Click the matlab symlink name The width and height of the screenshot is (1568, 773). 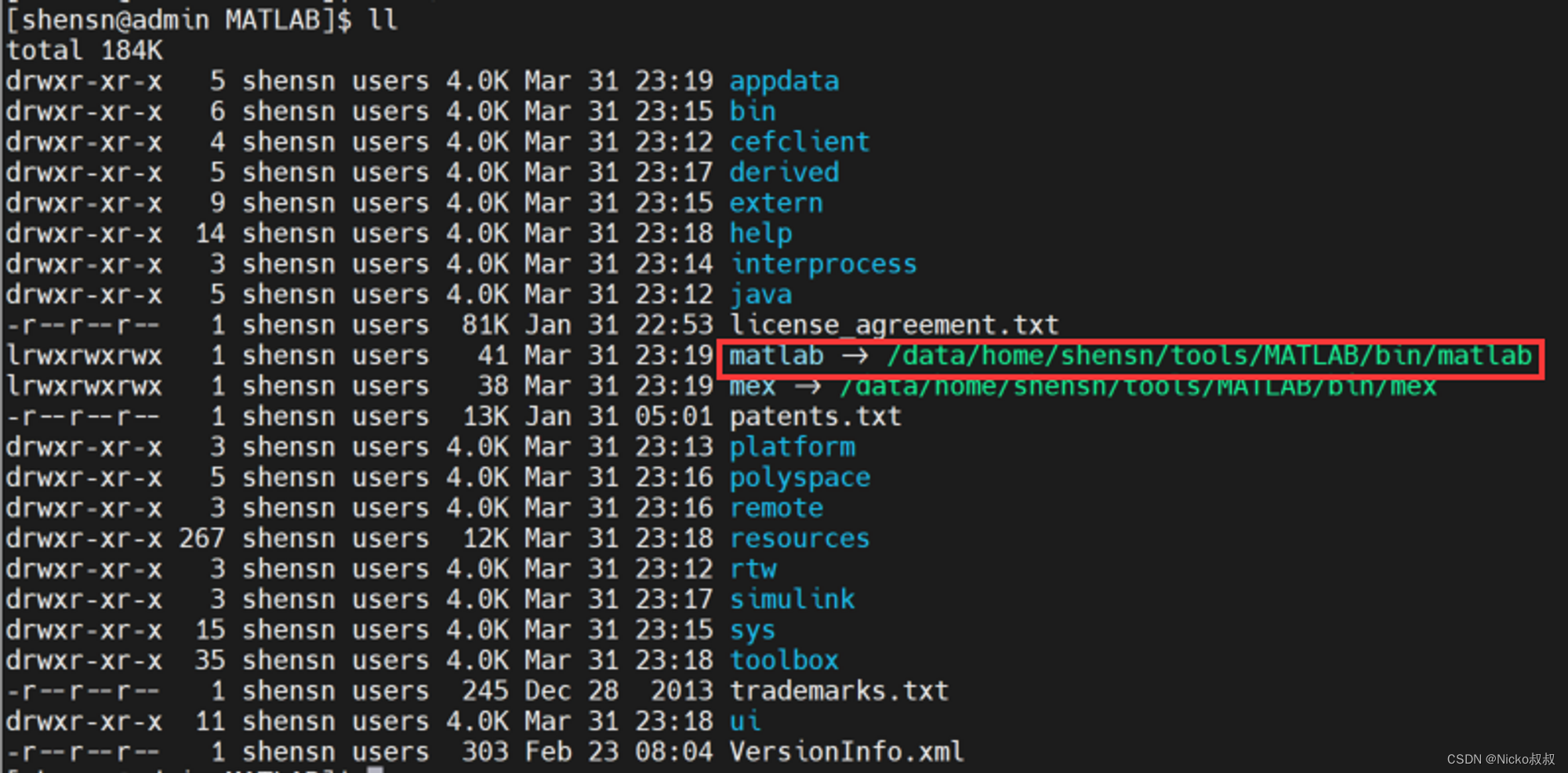[776, 356]
